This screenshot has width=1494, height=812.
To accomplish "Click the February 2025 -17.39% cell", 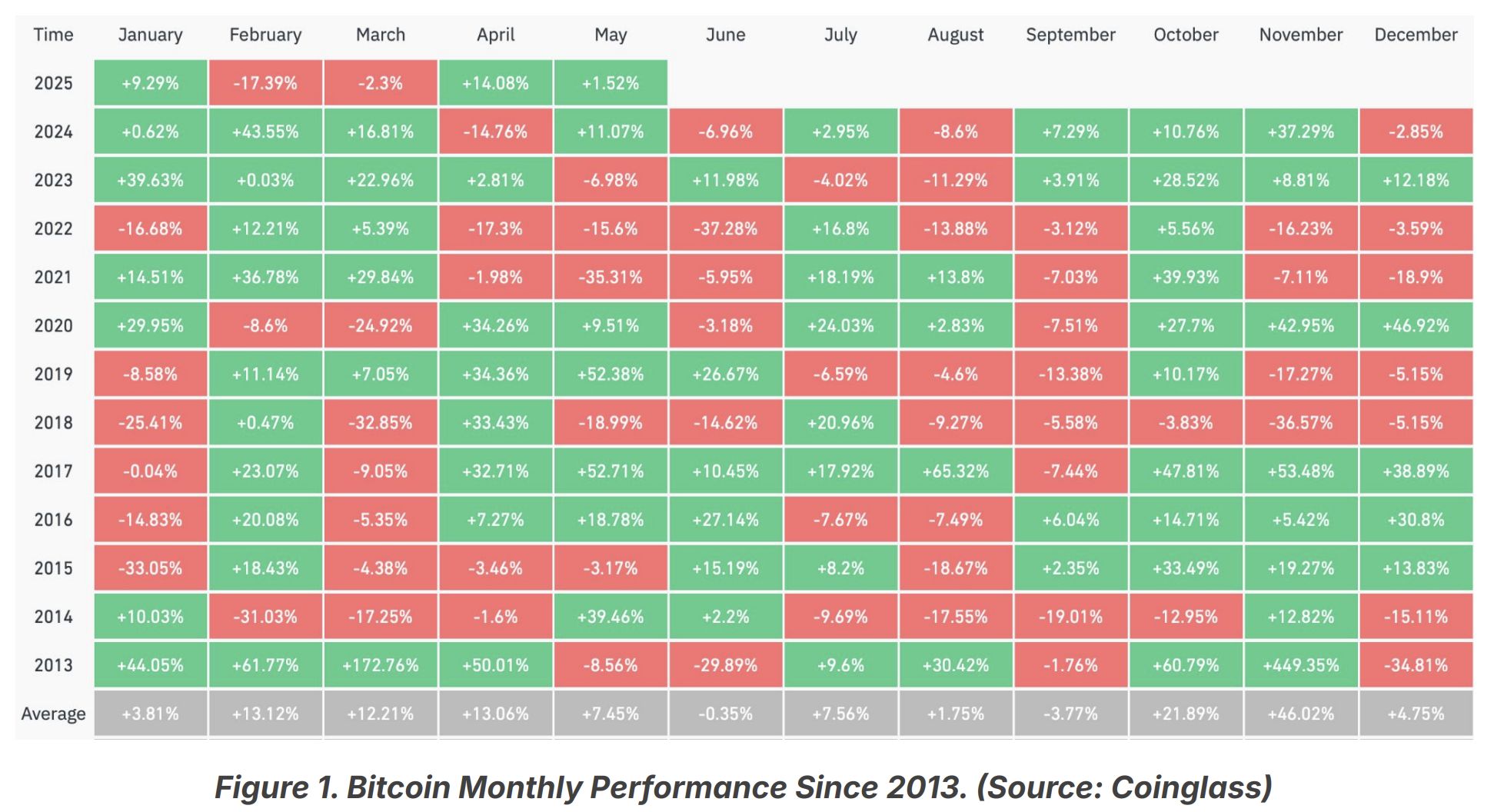I will 265,83.
